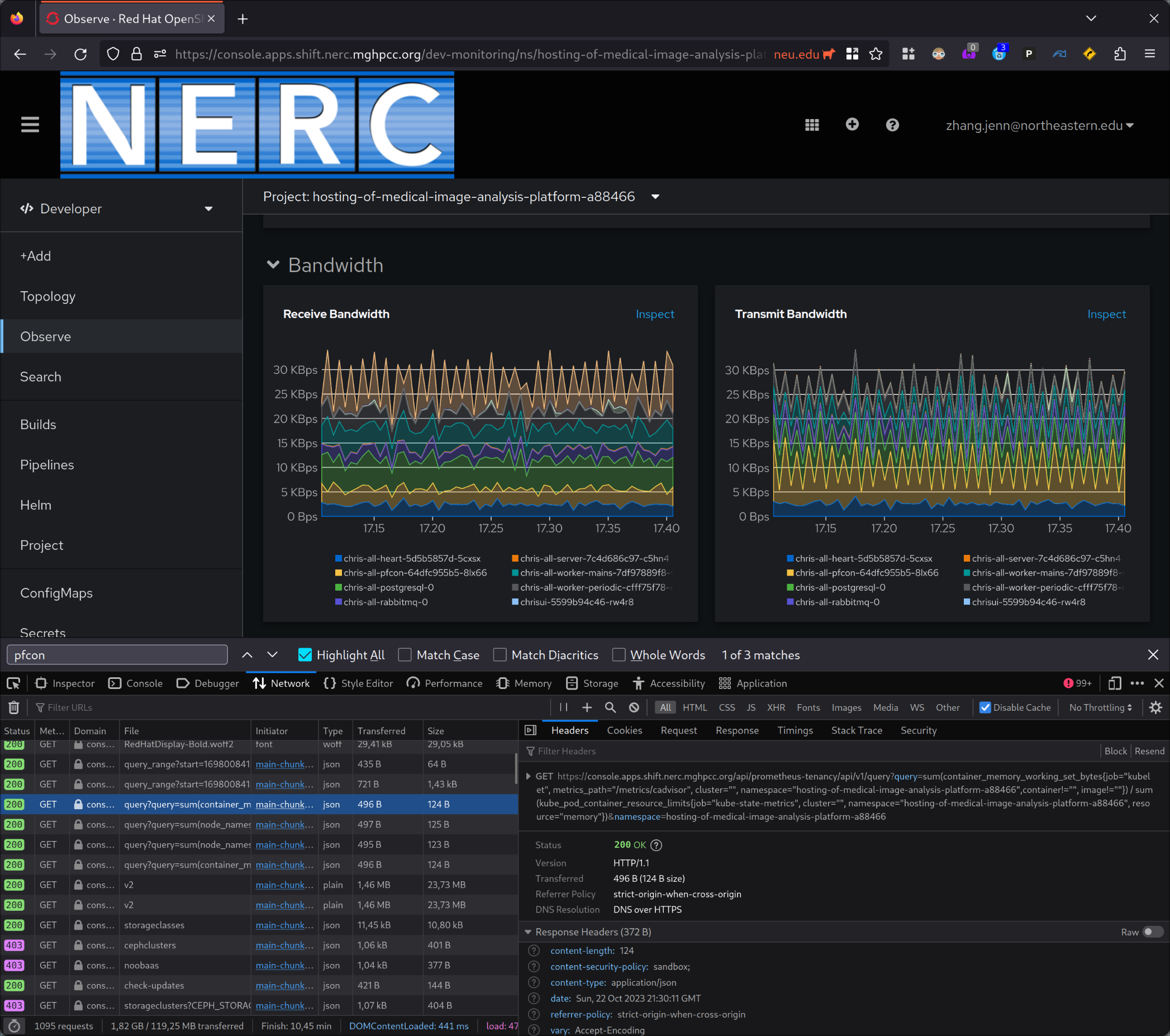The width and height of the screenshot is (1170, 1036).
Task: Open the user account dropdown
Action: pos(1039,125)
